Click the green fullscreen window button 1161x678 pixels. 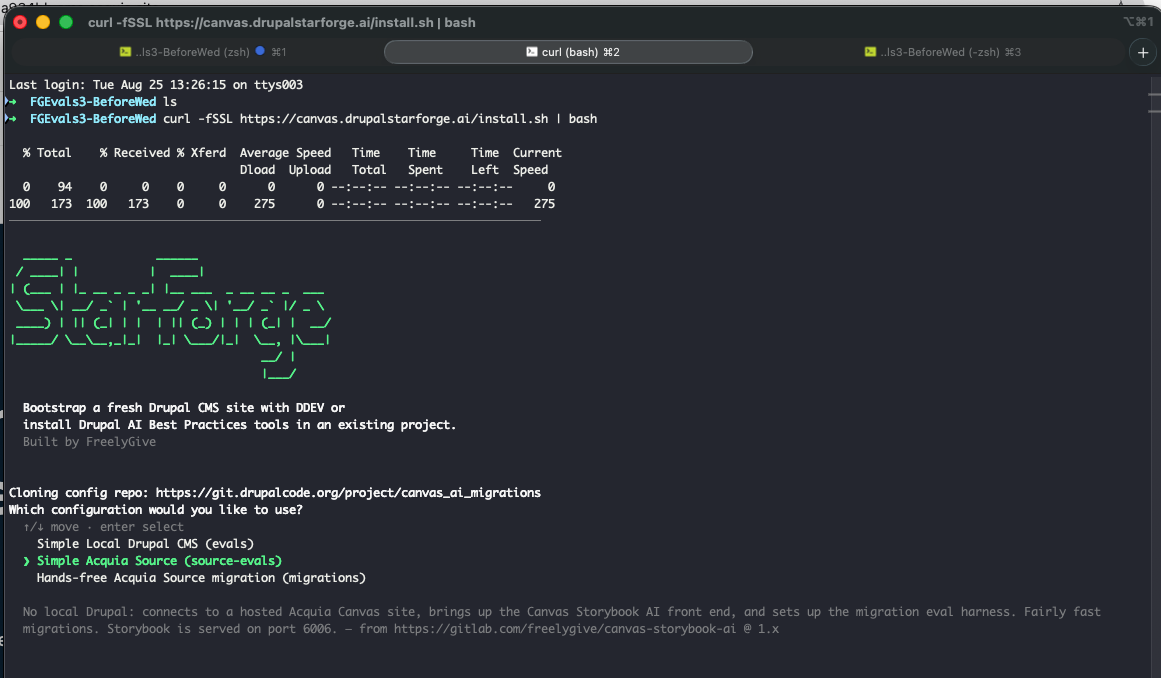pyautogui.click(x=66, y=22)
